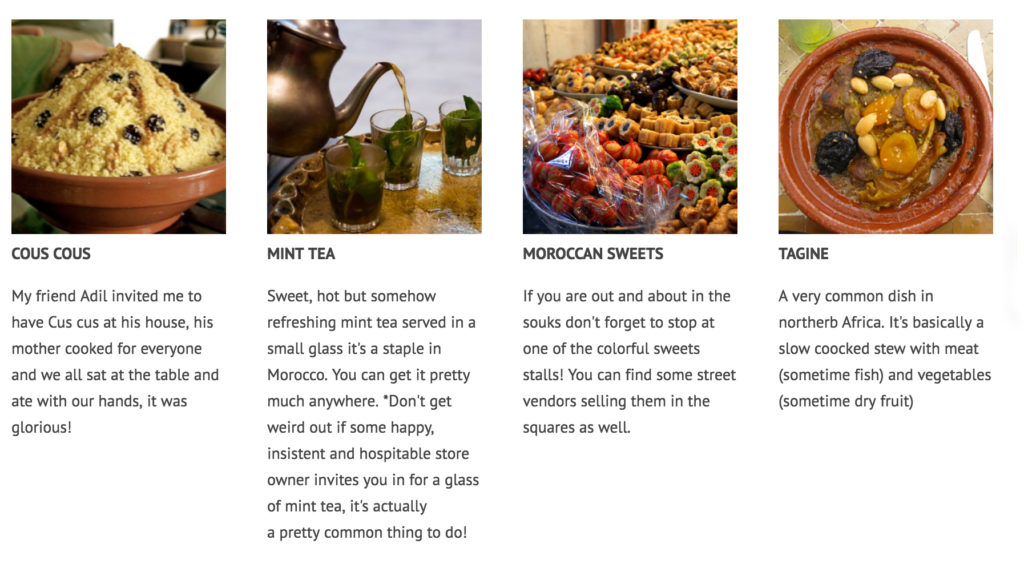Click the word 'glorious!' in couscous text
1024x564 pixels.
tap(41, 428)
